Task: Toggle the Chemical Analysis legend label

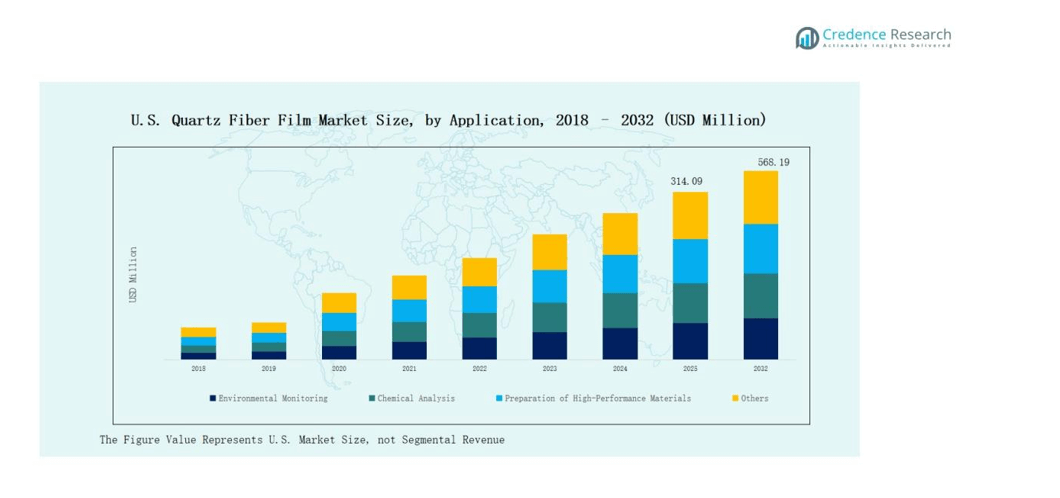Action: tap(416, 398)
